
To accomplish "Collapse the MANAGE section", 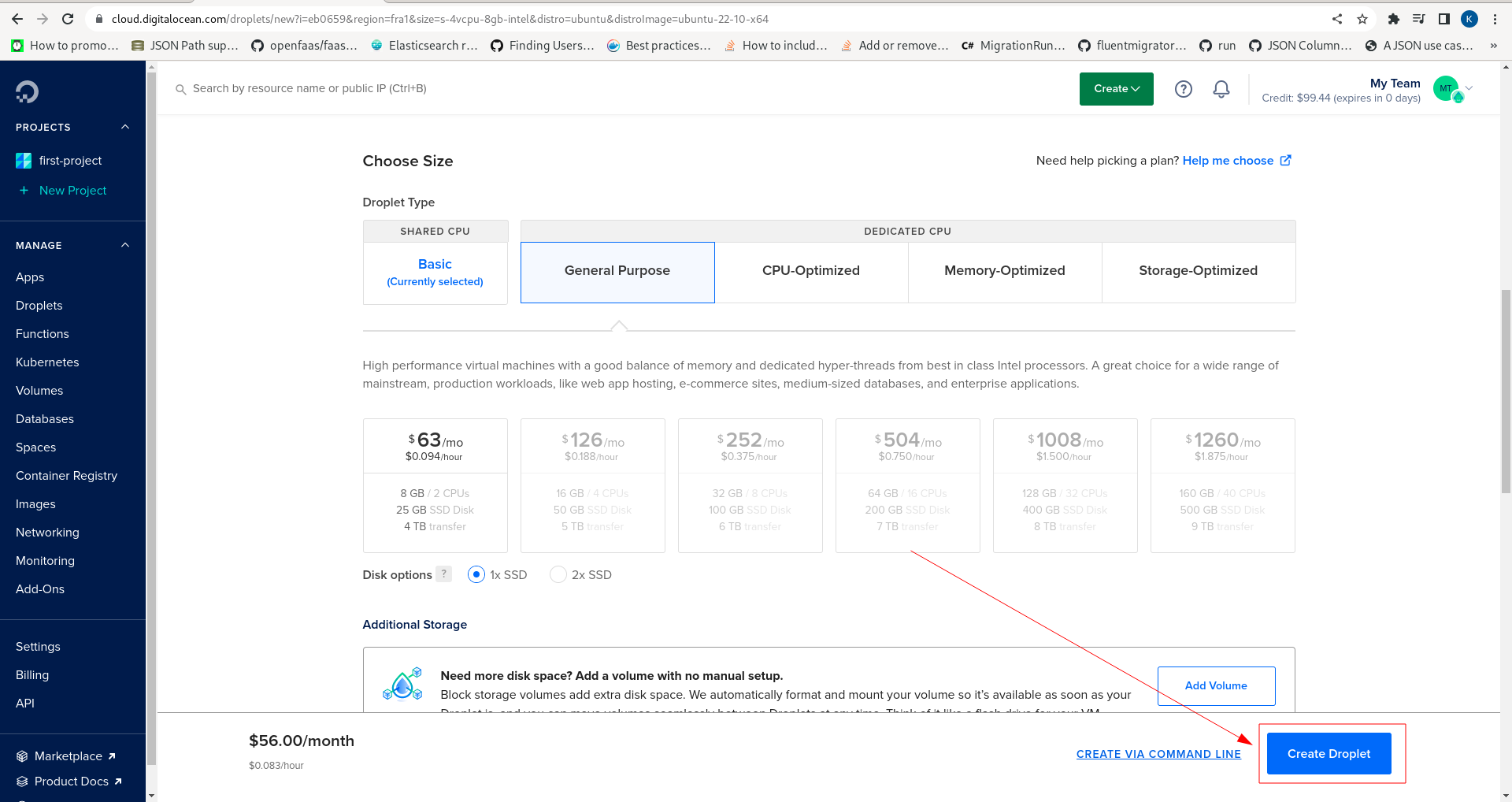I will click(x=125, y=245).
